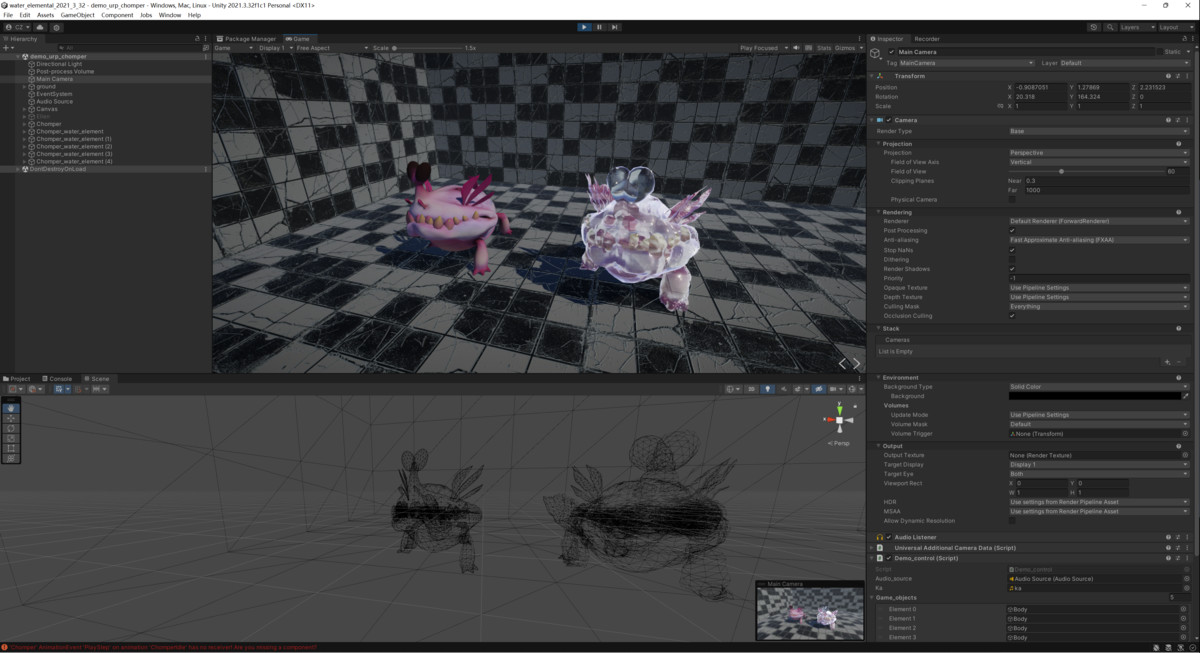Click the Pause button in the toolbar
Viewport: 1200px width, 653px height.
[599, 27]
